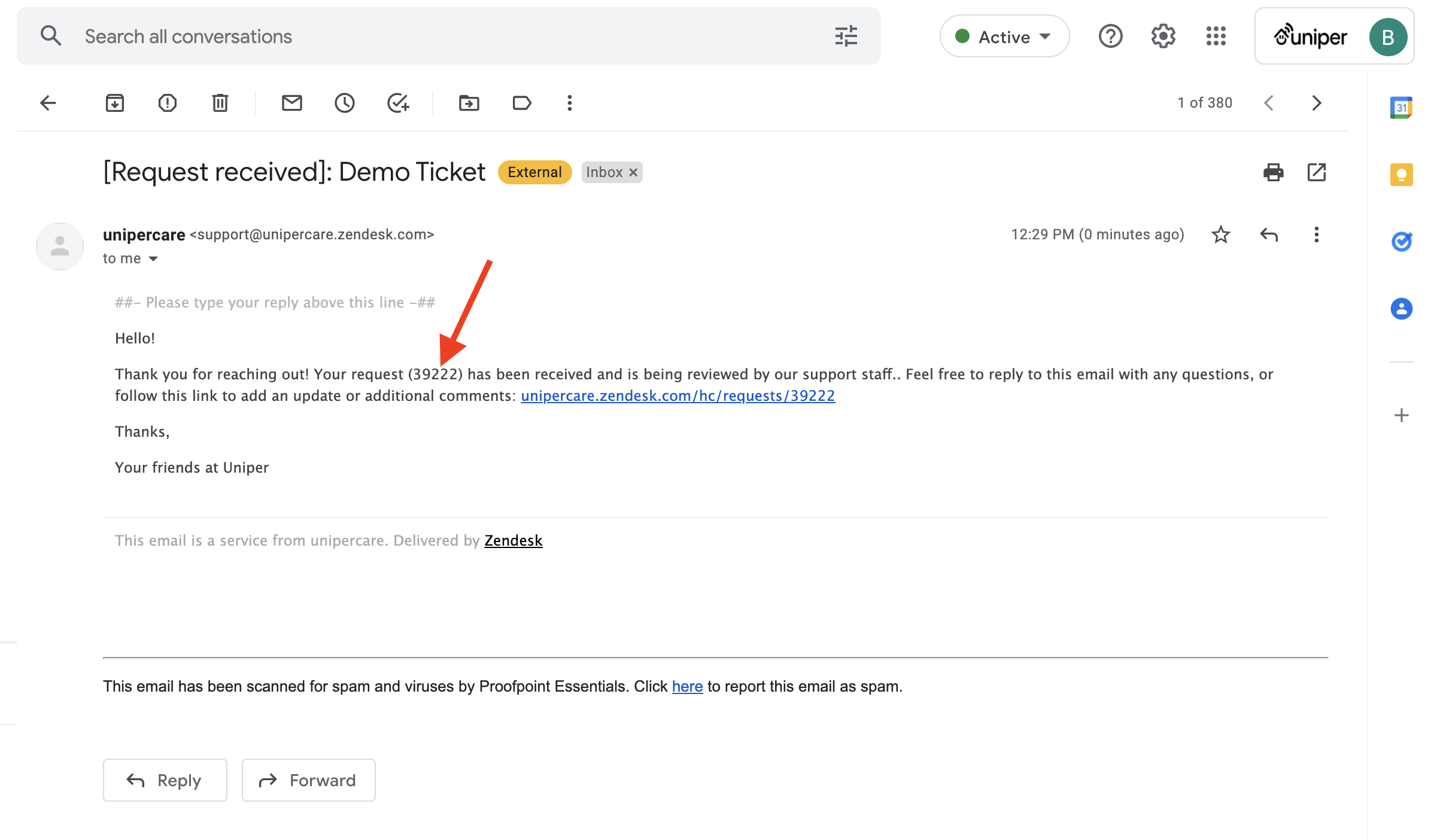Focus the Search all conversations field
This screenshot has height=840, width=1434.
click(x=449, y=36)
